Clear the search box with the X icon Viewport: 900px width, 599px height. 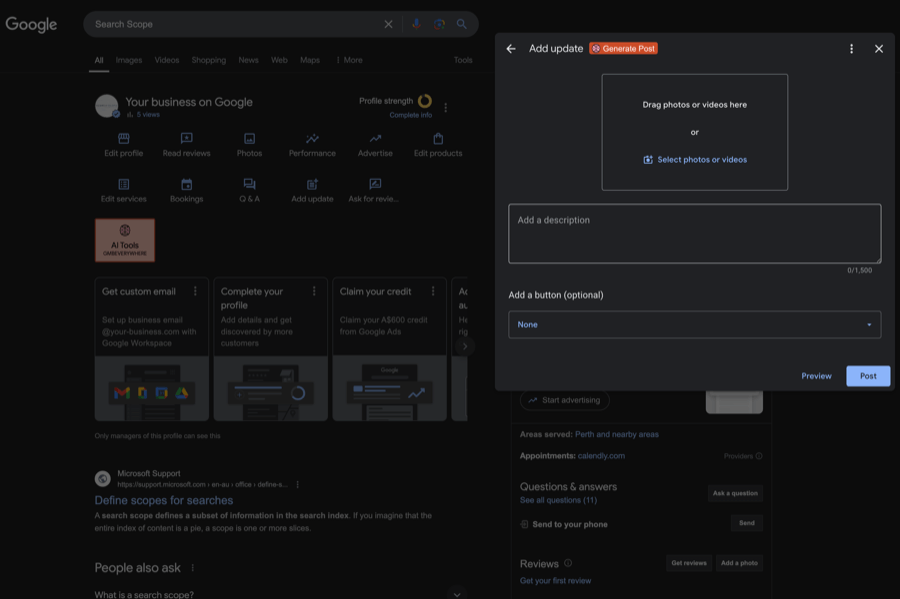coord(389,24)
